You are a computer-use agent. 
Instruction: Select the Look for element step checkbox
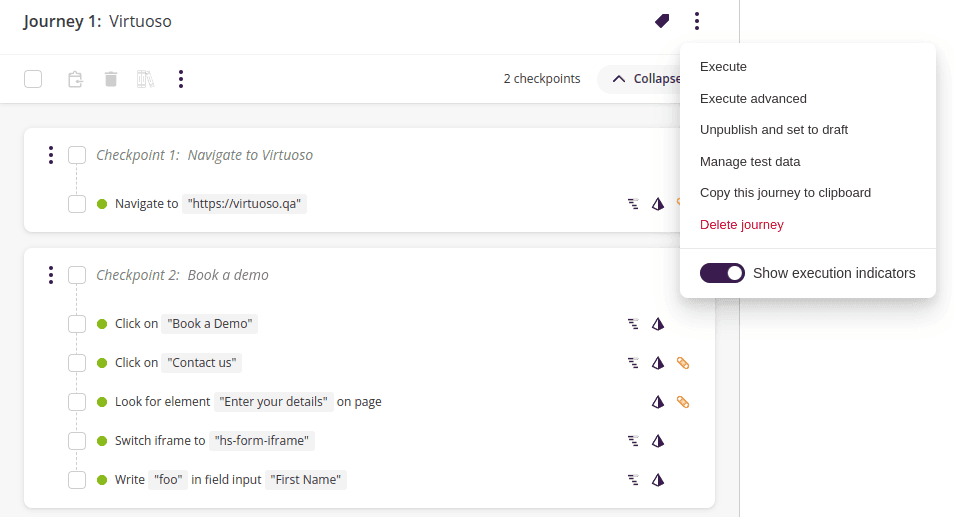pos(77,402)
